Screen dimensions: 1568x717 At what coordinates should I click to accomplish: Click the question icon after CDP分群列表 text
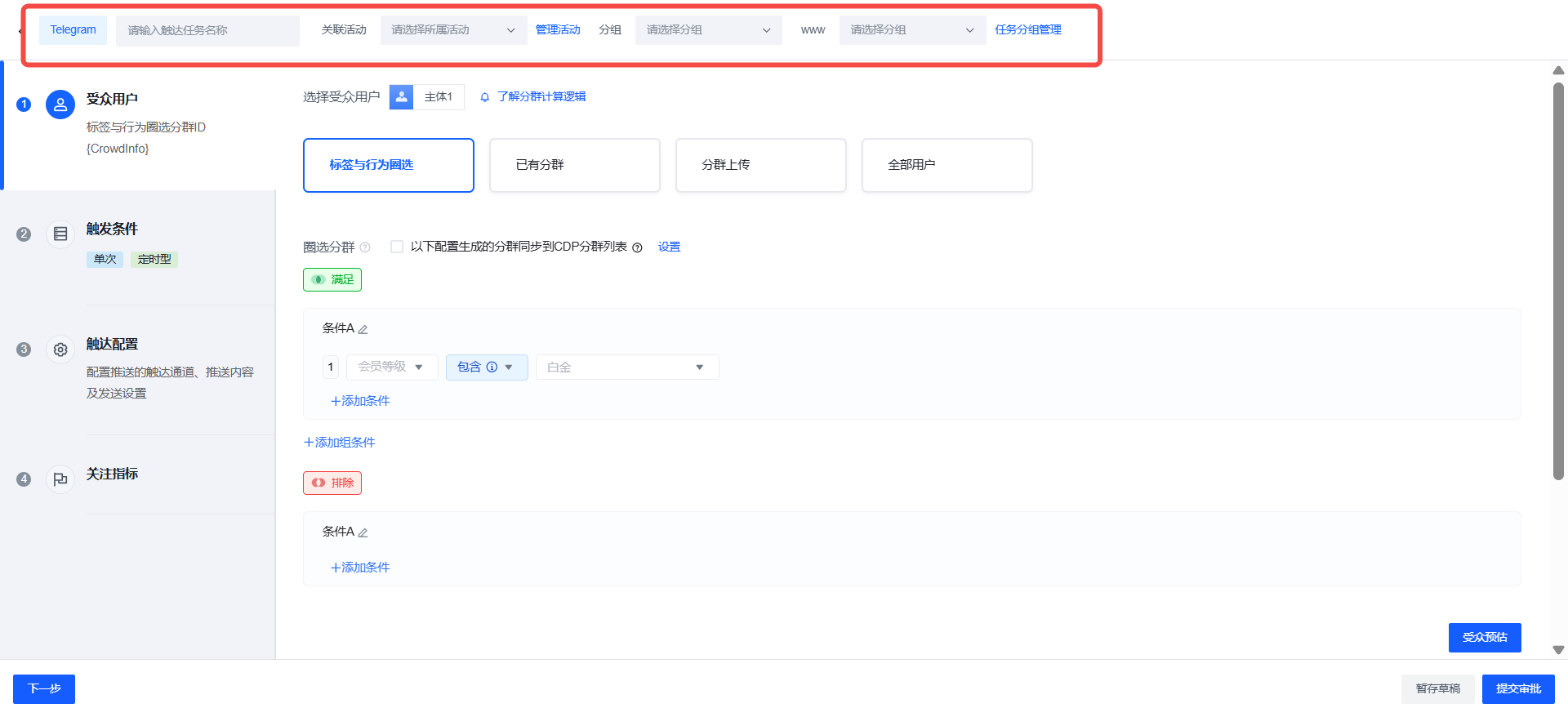[x=637, y=247]
